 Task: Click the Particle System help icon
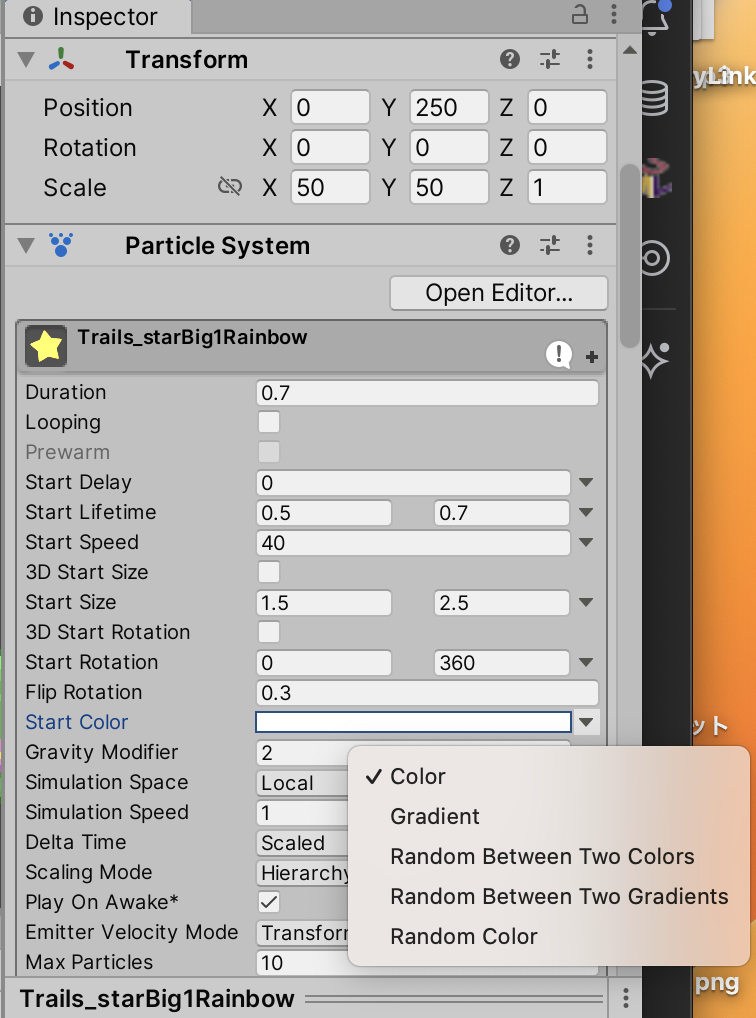[509, 245]
